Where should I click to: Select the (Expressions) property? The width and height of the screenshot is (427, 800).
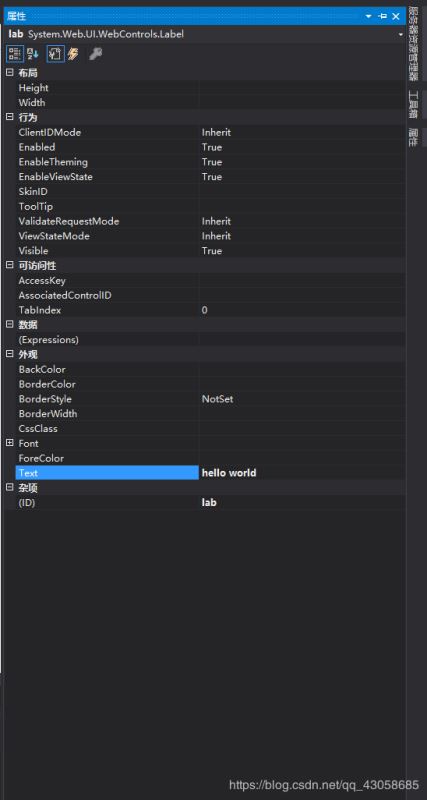coord(48,339)
